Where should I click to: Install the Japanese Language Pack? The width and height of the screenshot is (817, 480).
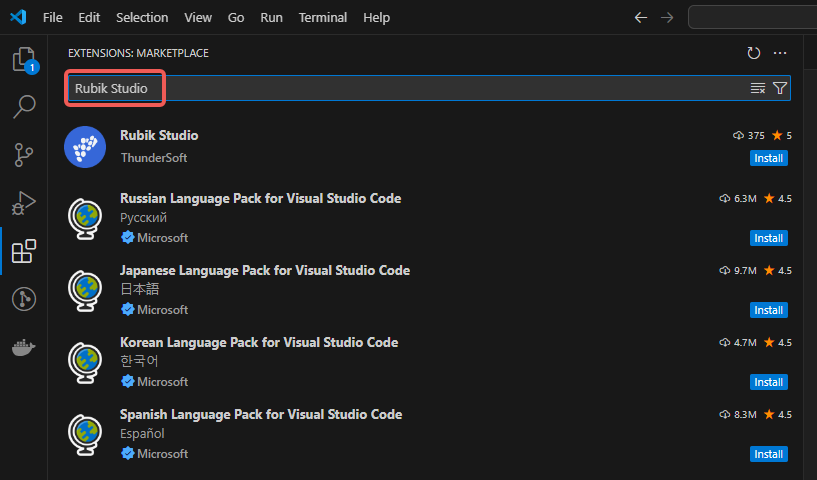769,310
